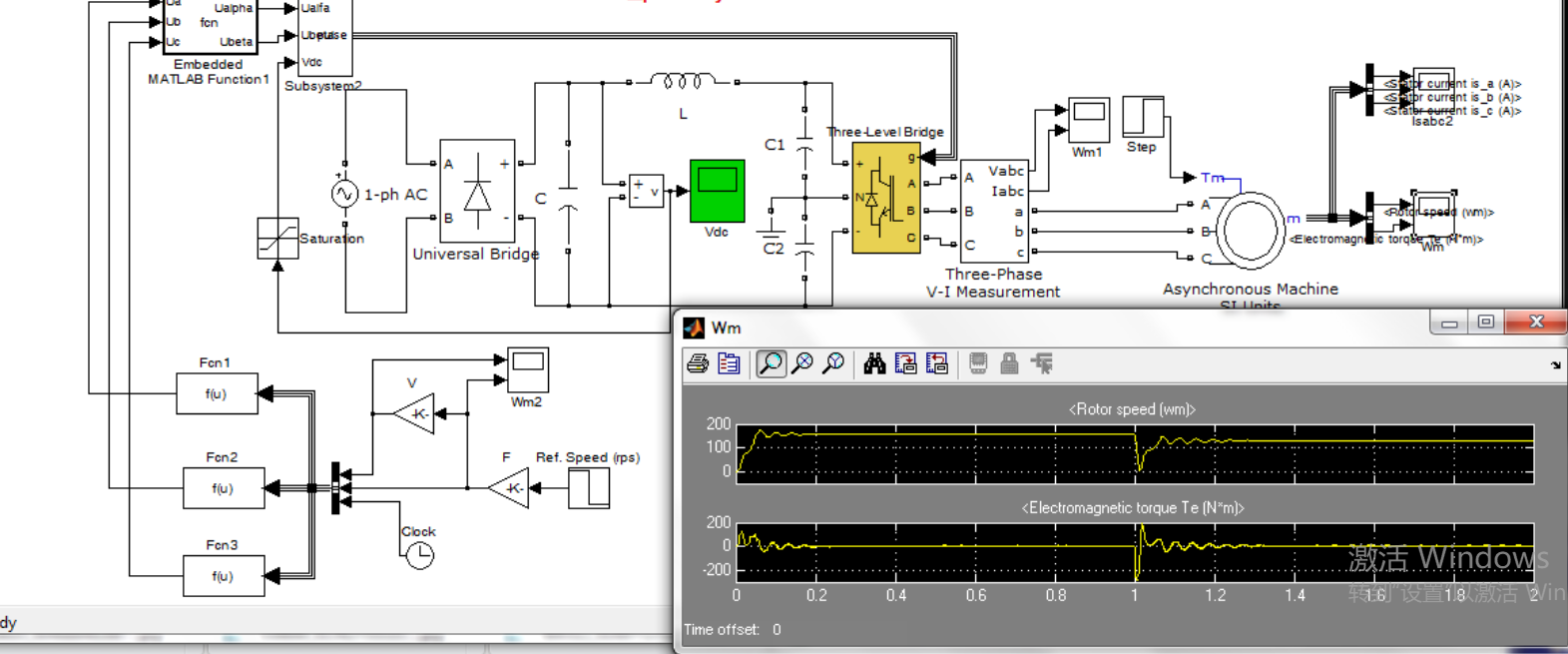
Task: Open scope Parameters in the Wm window
Action: [x=730, y=363]
